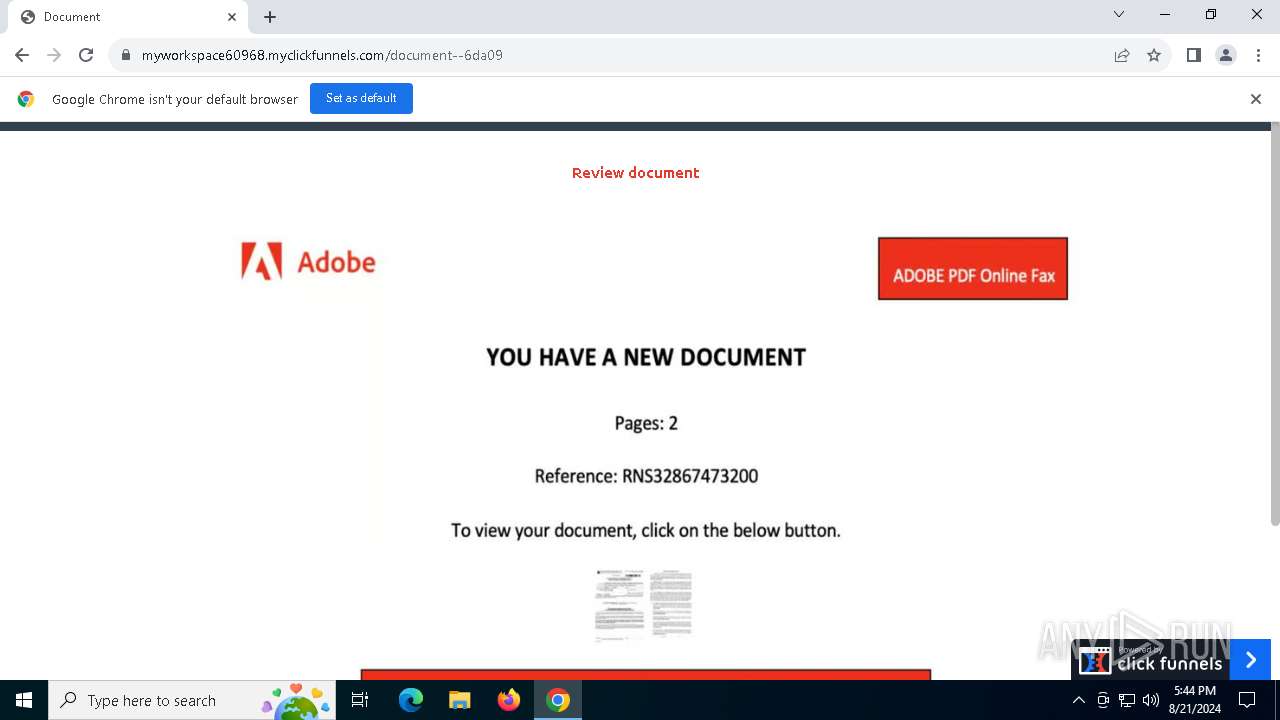Close the Document tab
The height and width of the screenshot is (720, 1280).
(x=232, y=17)
